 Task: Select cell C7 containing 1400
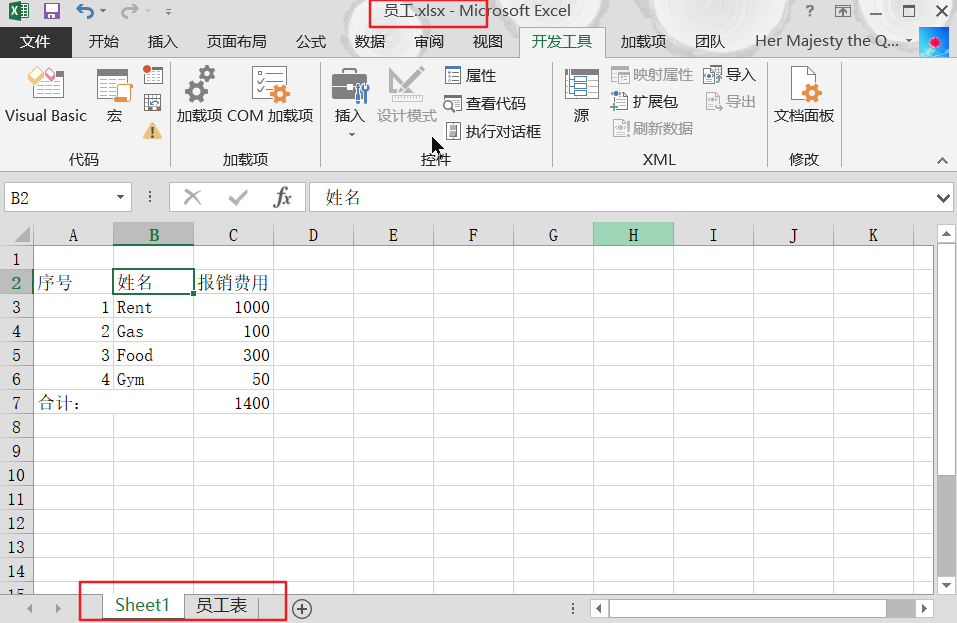click(x=233, y=403)
